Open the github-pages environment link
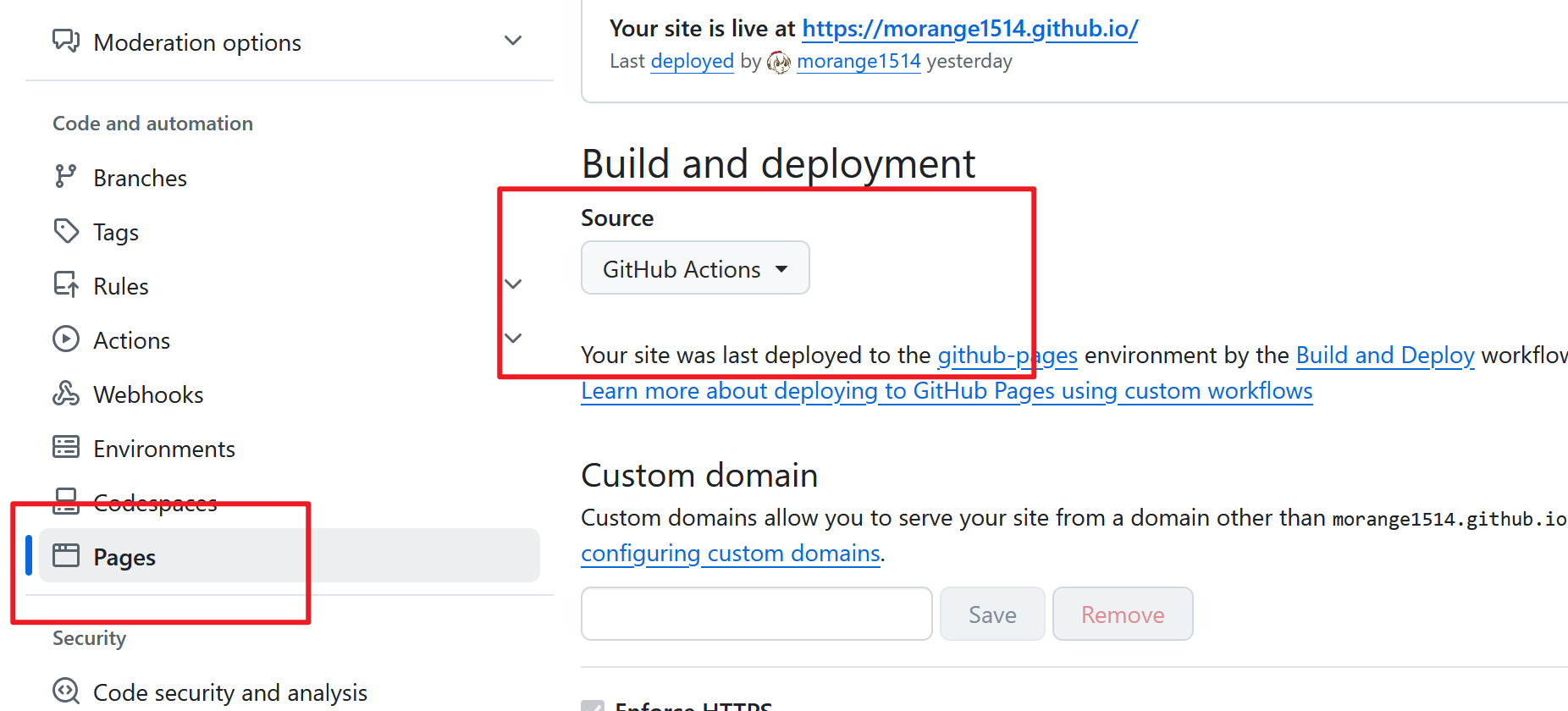 (x=1008, y=355)
